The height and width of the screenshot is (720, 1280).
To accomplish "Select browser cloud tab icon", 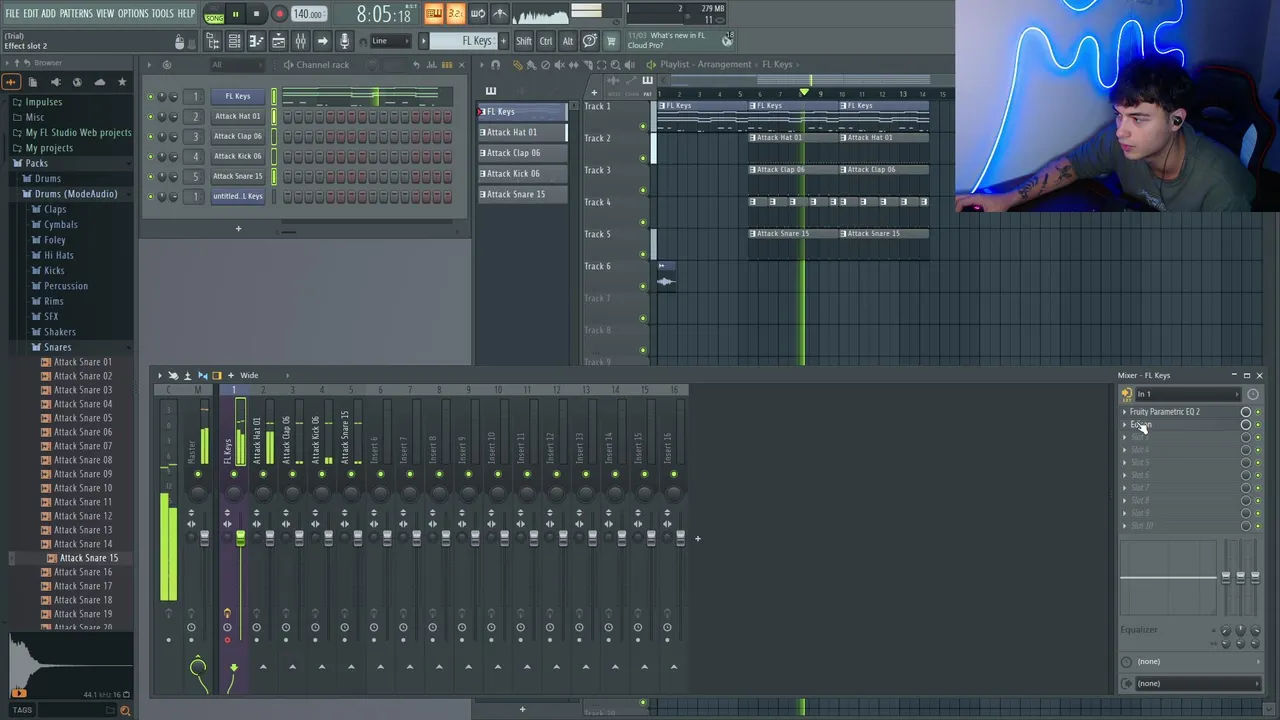I will point(99,82).
